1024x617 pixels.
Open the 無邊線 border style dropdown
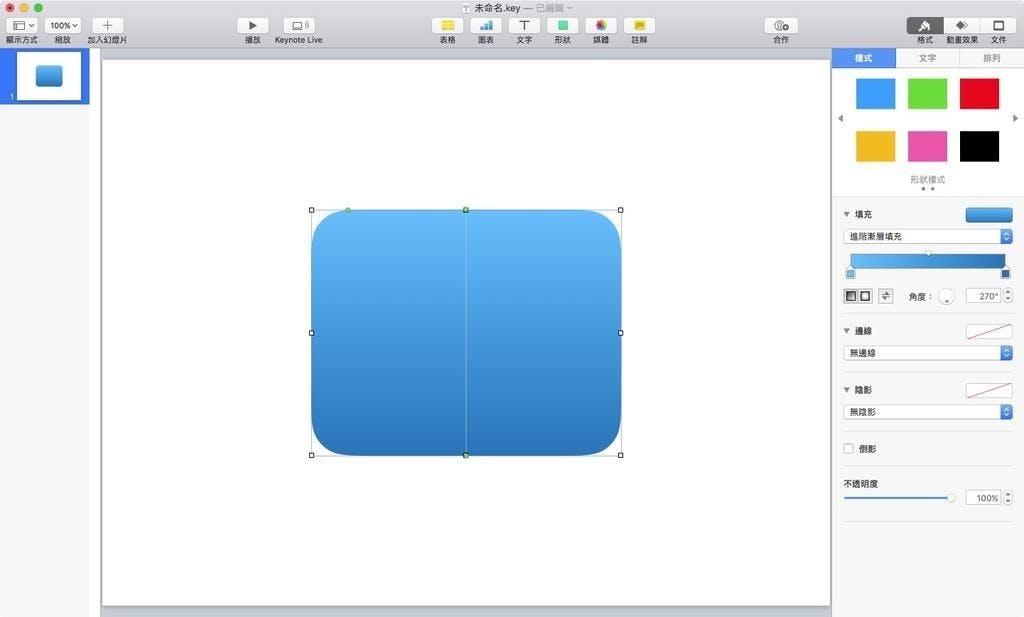coord(927,353)
